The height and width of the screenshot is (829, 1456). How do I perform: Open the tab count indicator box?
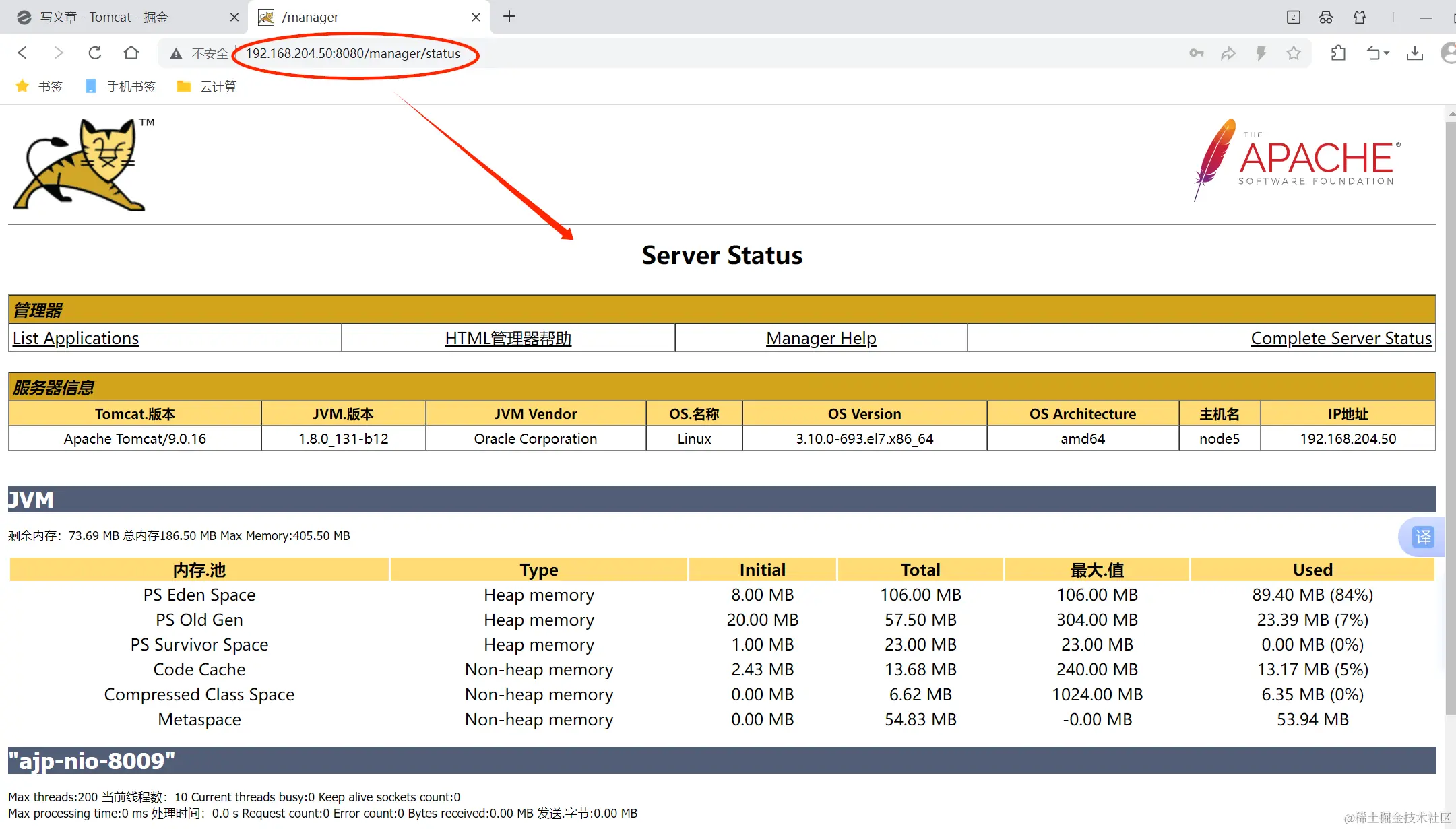1293,18
